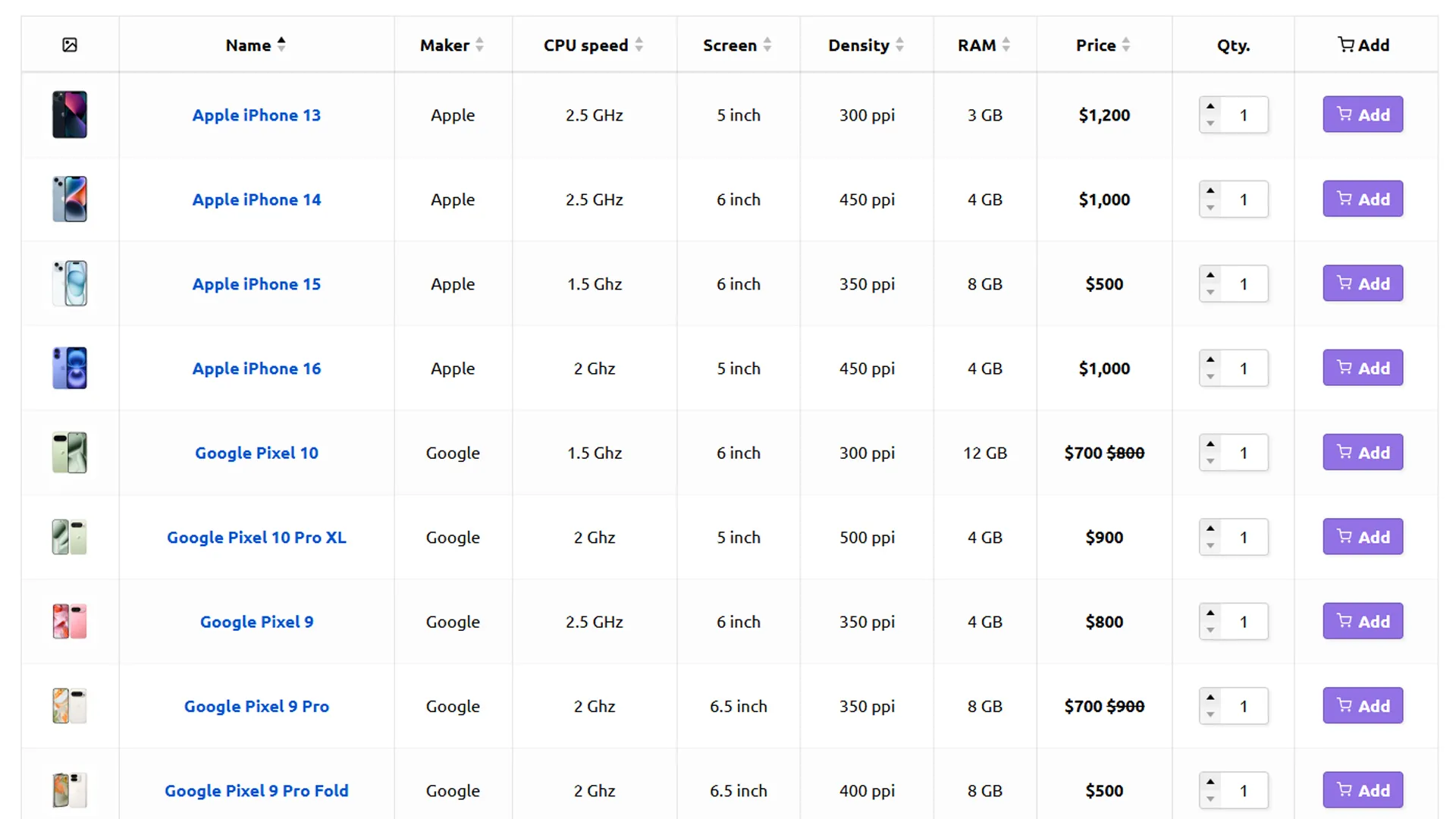Click the image column header icon
This screenshot has height=819, width=1456.
point(70,45)
